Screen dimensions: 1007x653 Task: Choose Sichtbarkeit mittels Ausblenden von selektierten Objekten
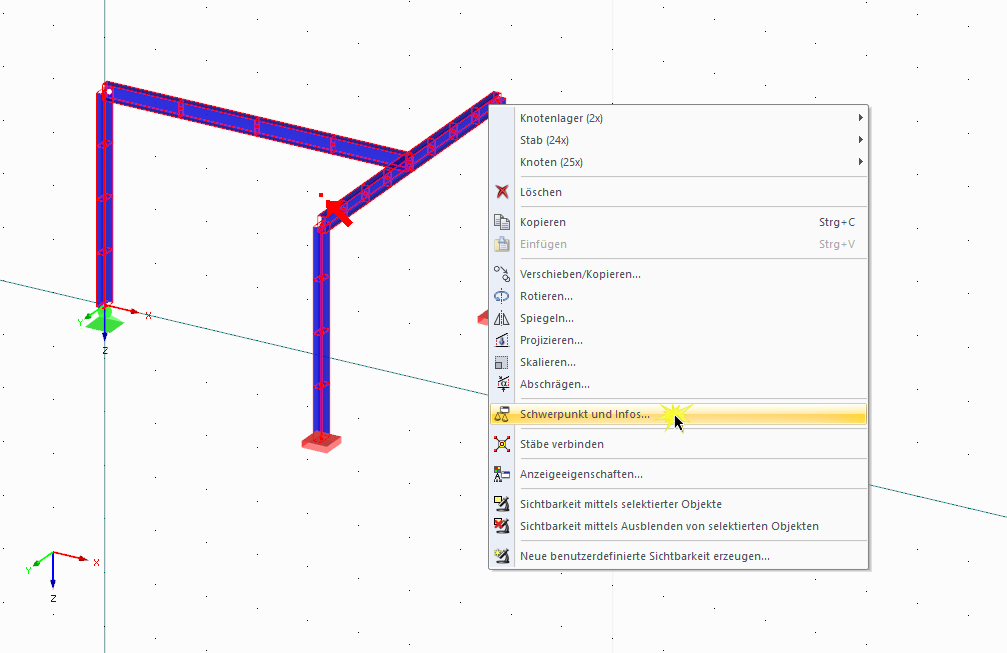(x=678, y=527)
